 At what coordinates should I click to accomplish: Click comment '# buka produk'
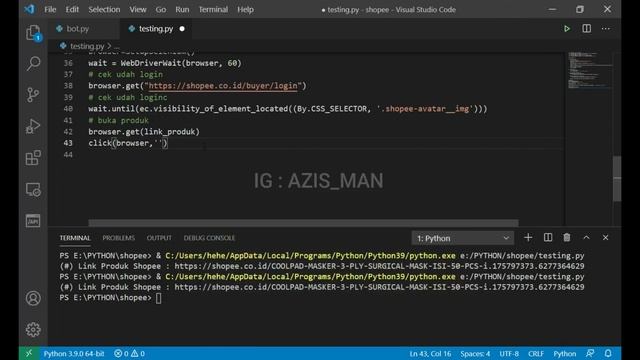coord(118,120)
